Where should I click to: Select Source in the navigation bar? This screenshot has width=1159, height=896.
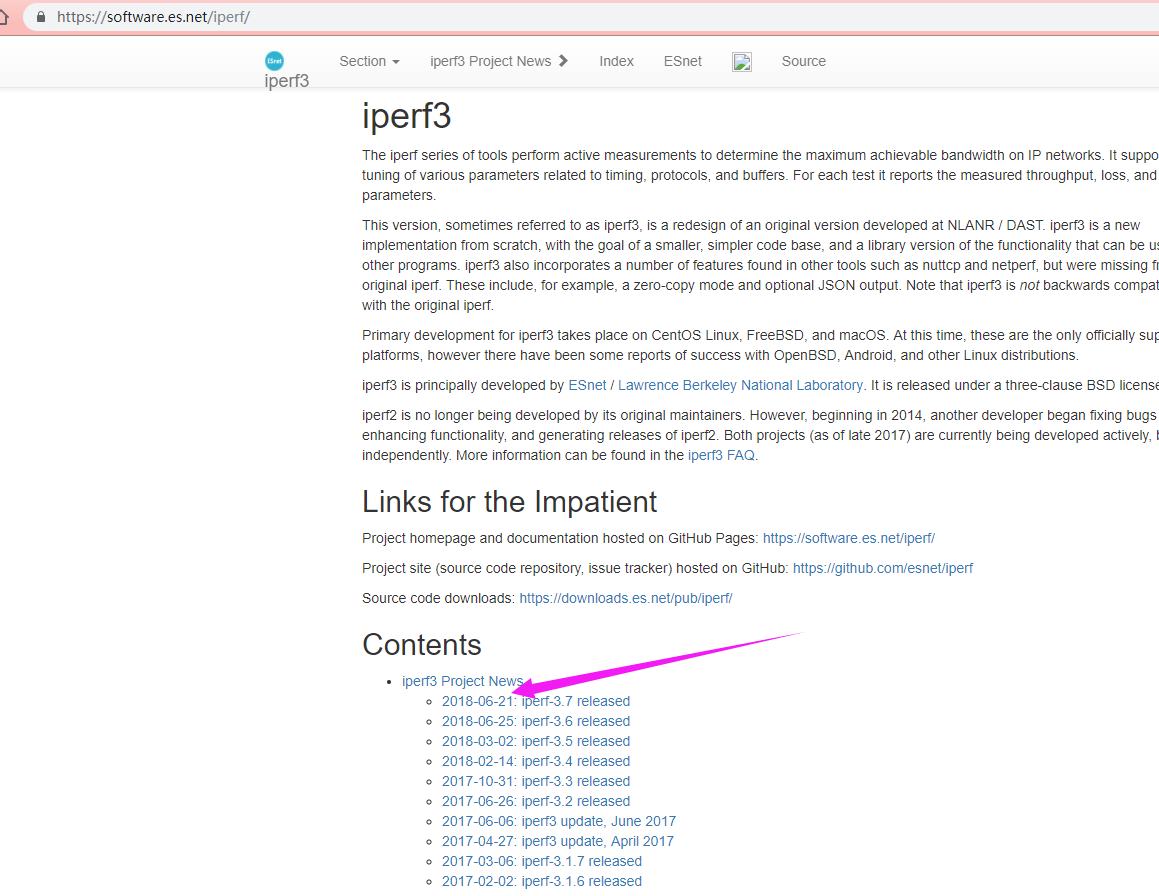803,61
